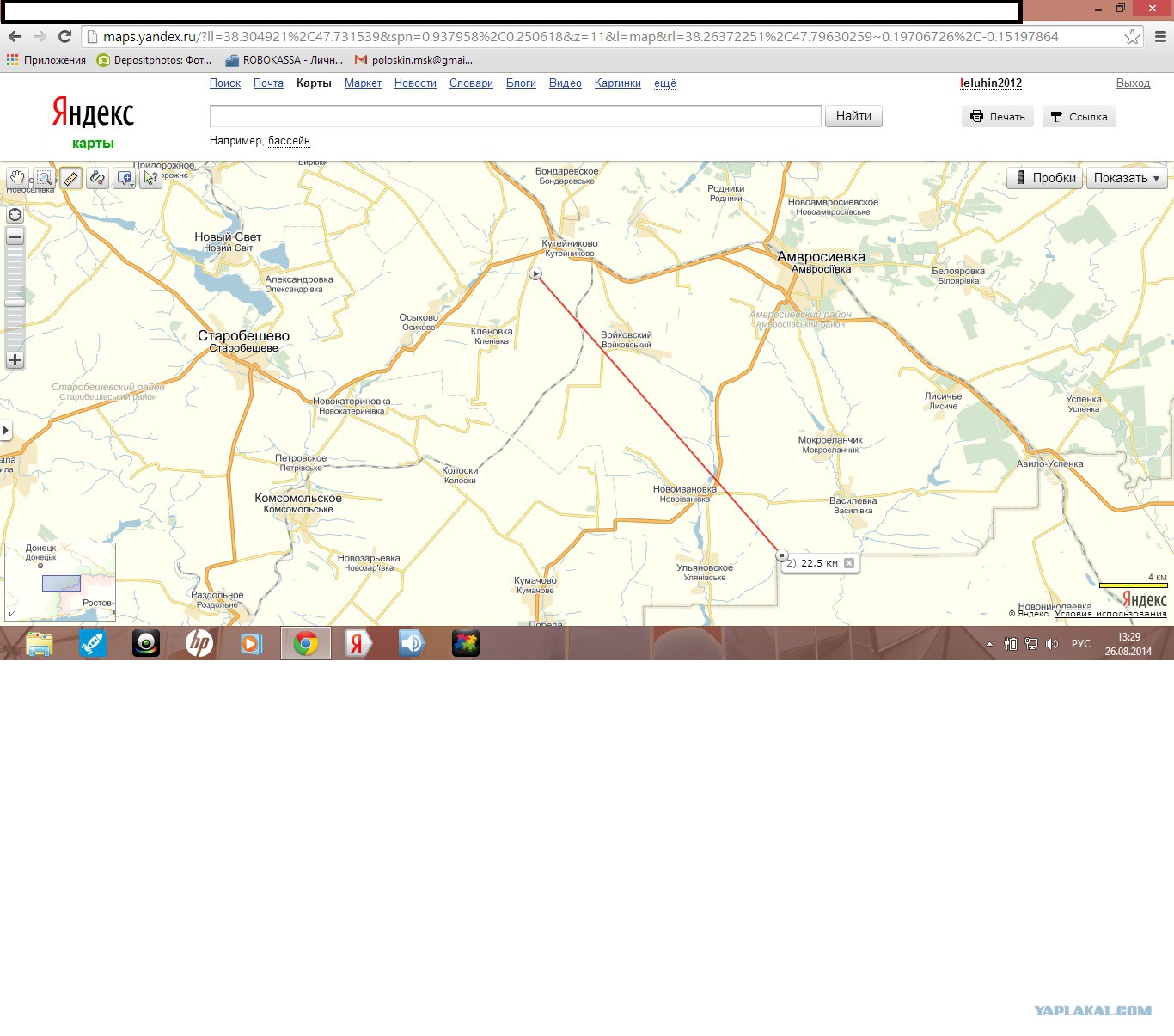Open the puzzle pieces app on the taskbar

(466, 643)
